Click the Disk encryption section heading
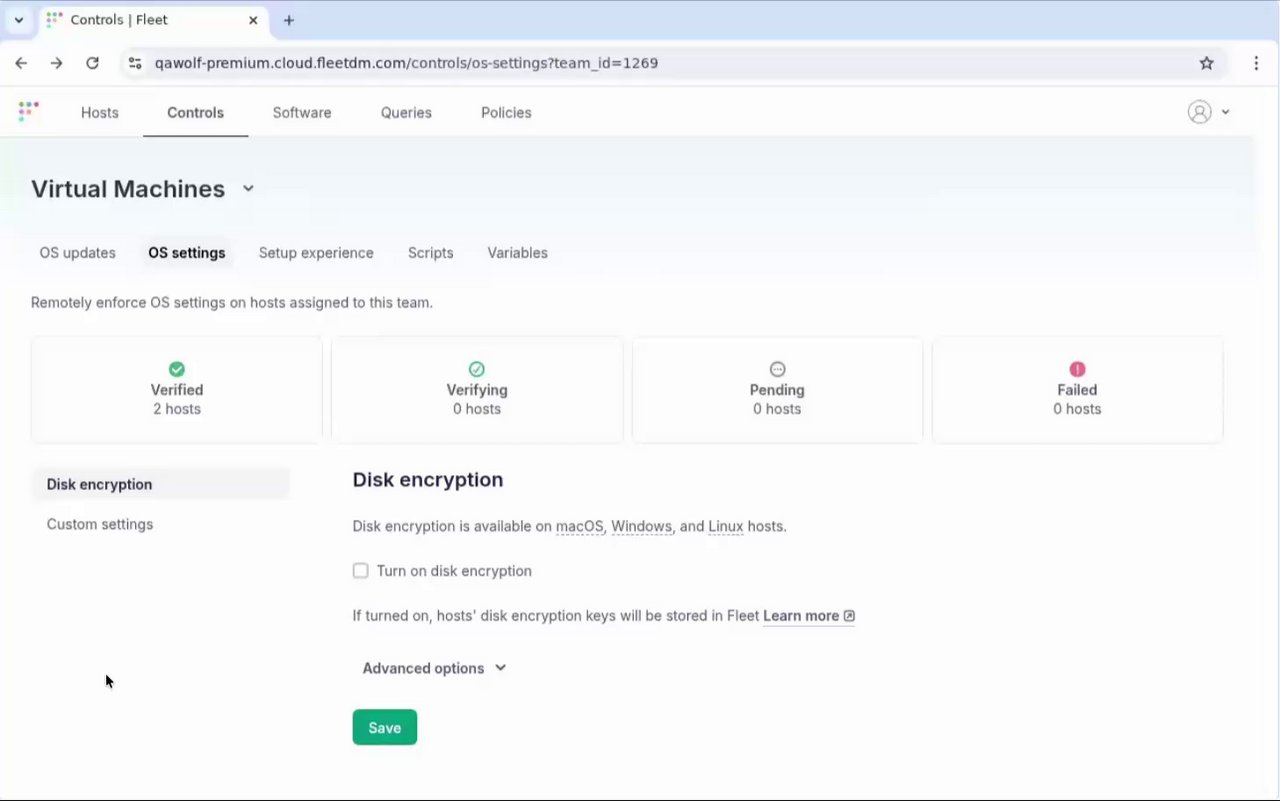This screenshot has height=801, width=1280. click(428, 480)
